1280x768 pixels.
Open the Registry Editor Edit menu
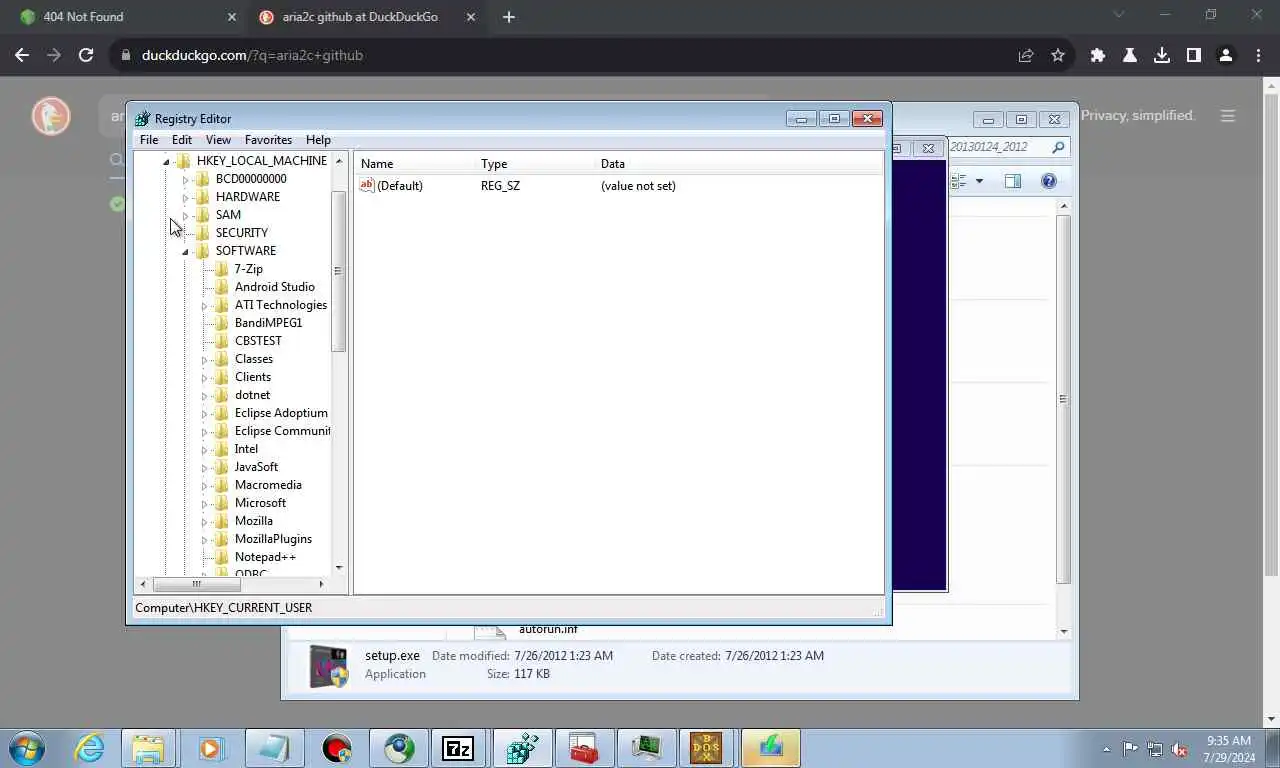click(182, 140)
